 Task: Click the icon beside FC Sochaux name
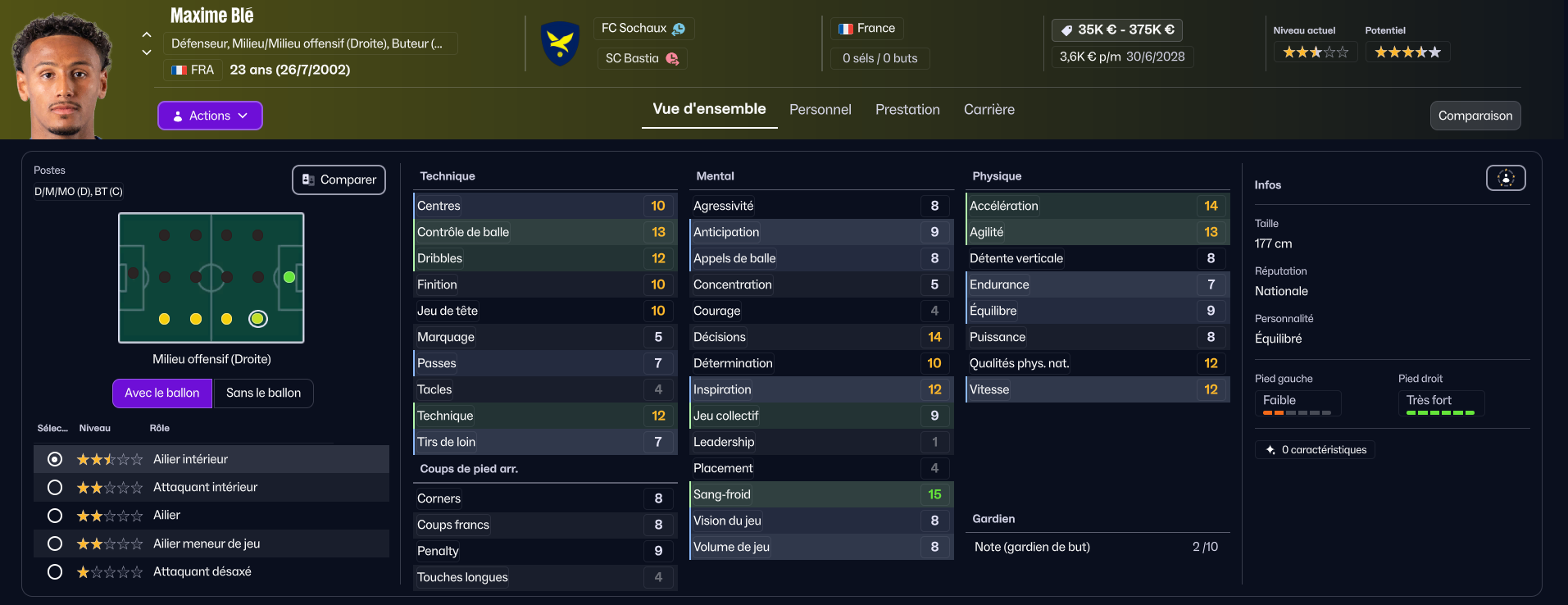[x=679, y=29]
